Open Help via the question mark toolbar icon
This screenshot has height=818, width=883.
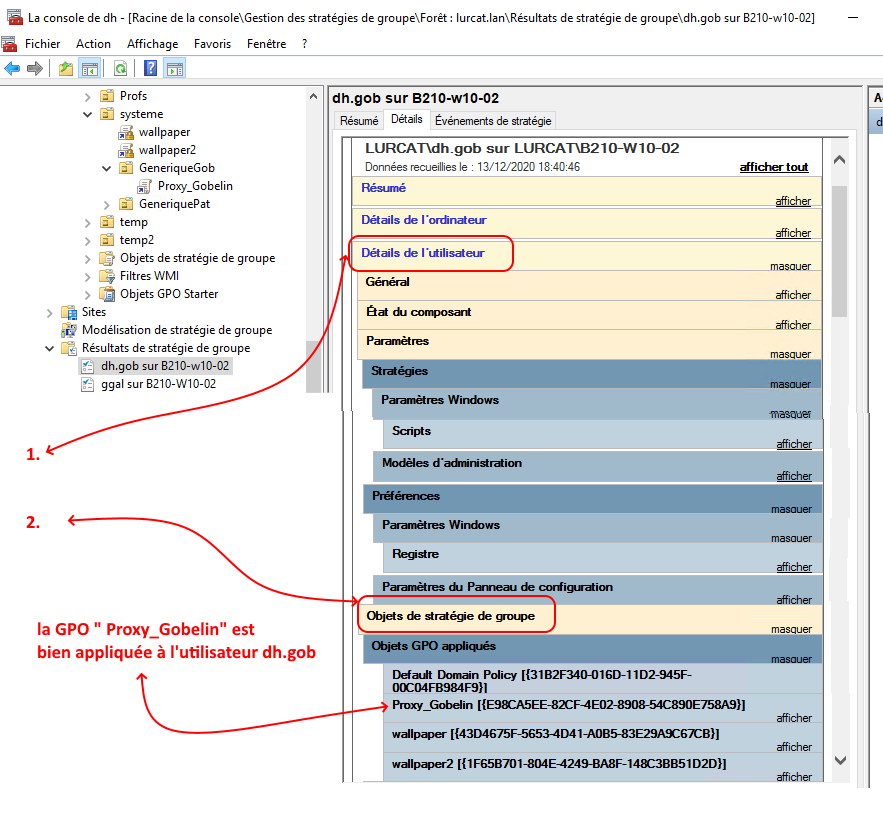[x=150, y=68]
